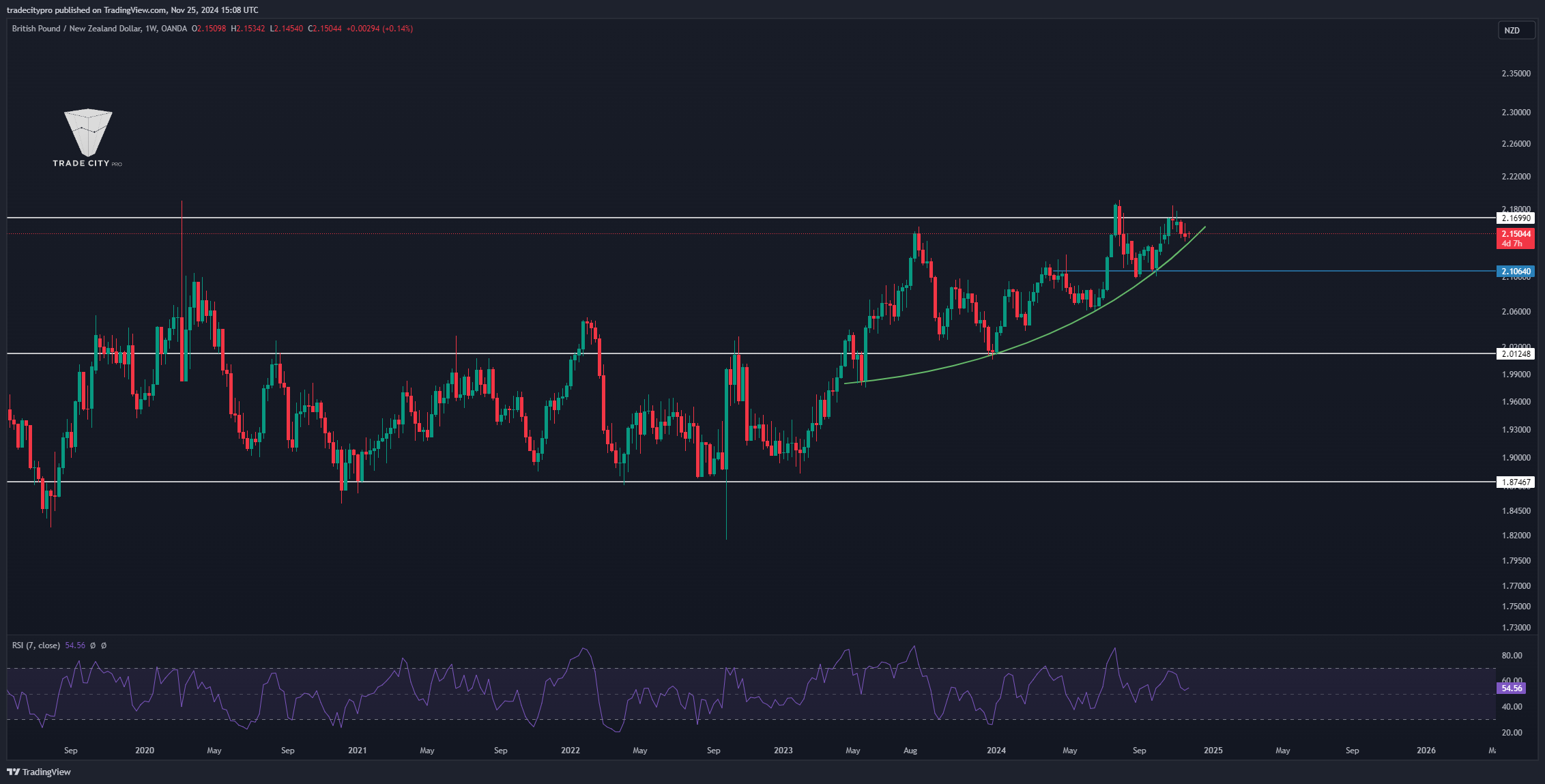The image size is (1545, 784).
Task: Click the 1.79500 price axis tick
Action: (1516, 561)
